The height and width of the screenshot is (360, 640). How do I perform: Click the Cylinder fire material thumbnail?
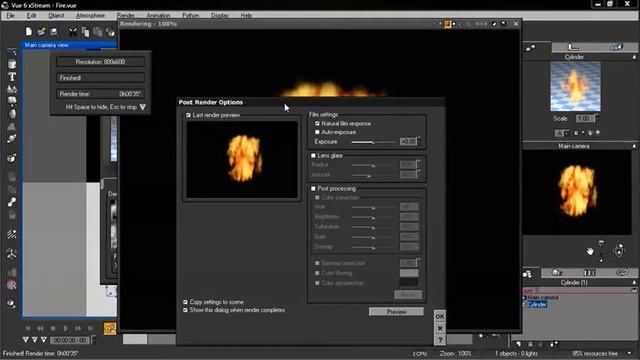pos(575,86)
